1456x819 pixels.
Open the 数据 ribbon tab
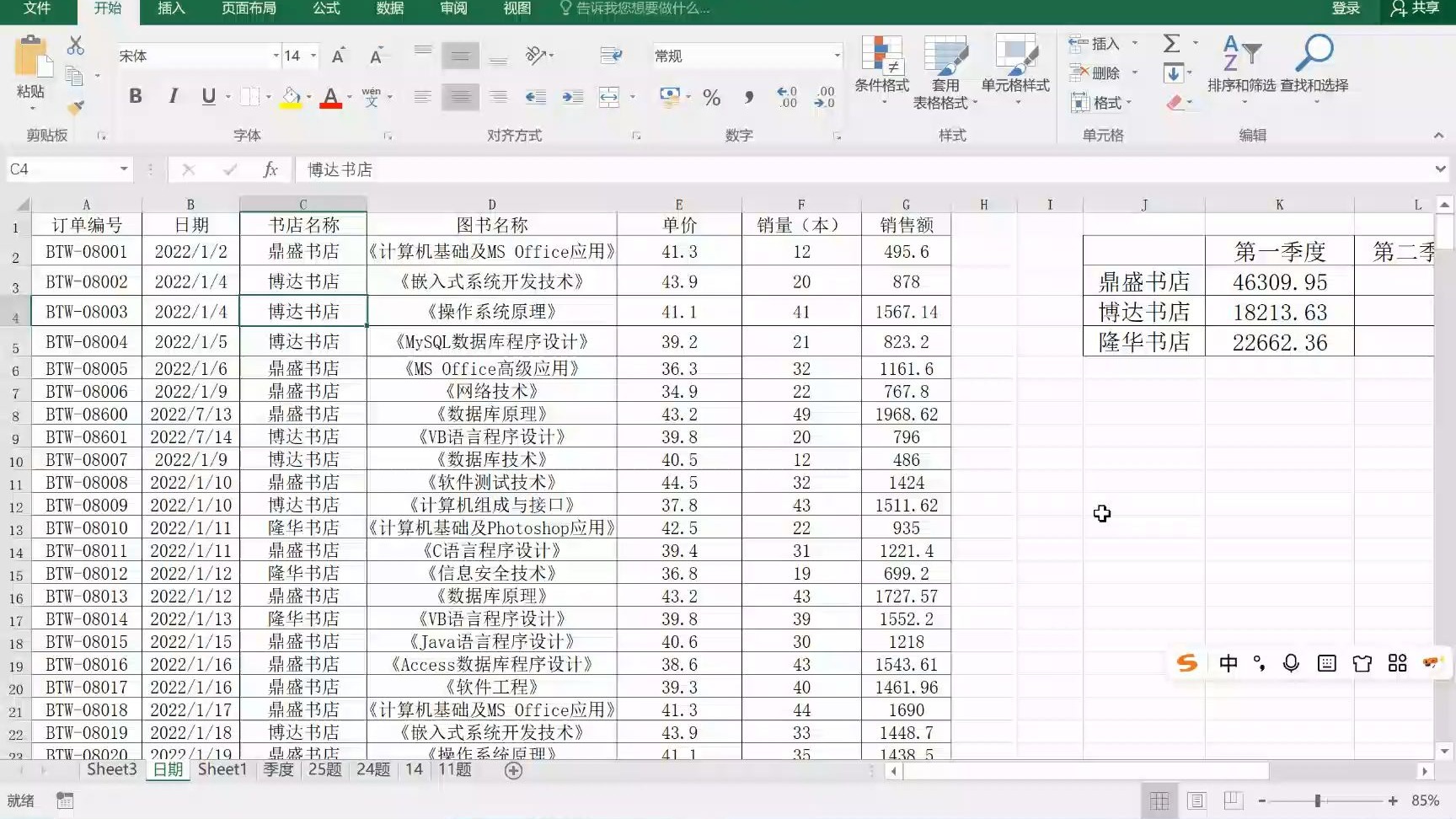[x=389, y=8]
